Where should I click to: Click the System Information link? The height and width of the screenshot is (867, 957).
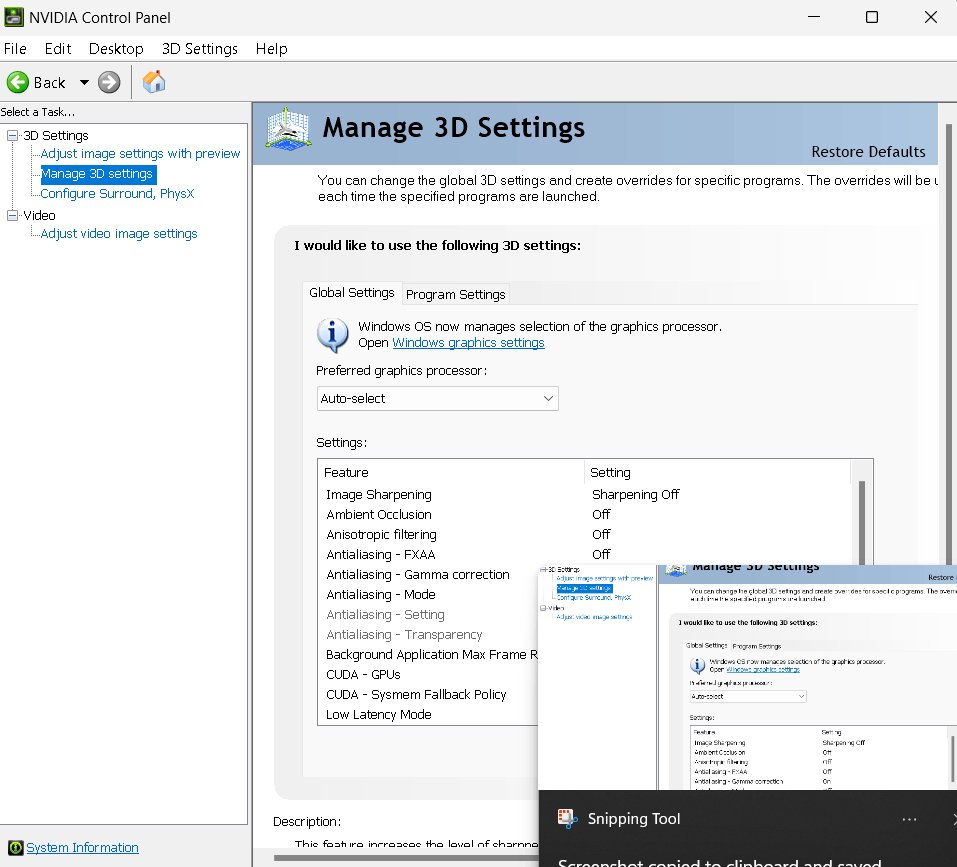[82, 847]
